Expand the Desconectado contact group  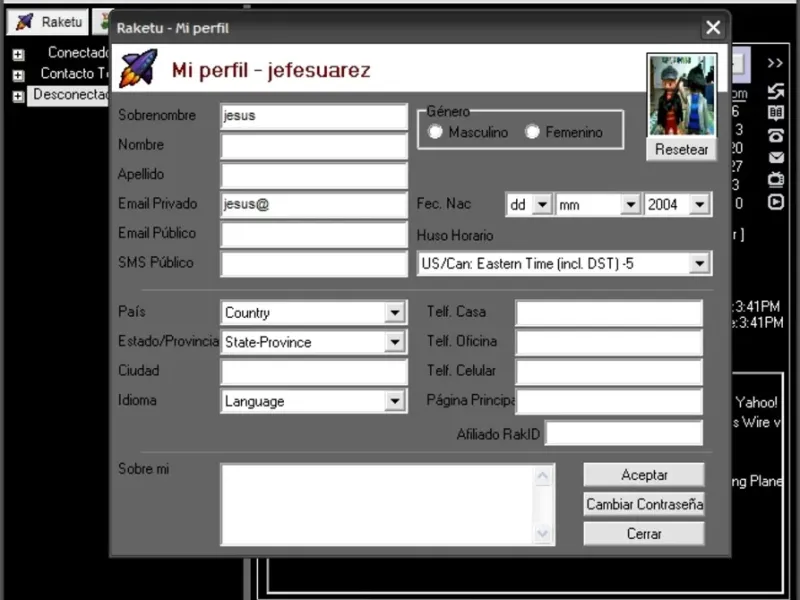tap(18, 96)
